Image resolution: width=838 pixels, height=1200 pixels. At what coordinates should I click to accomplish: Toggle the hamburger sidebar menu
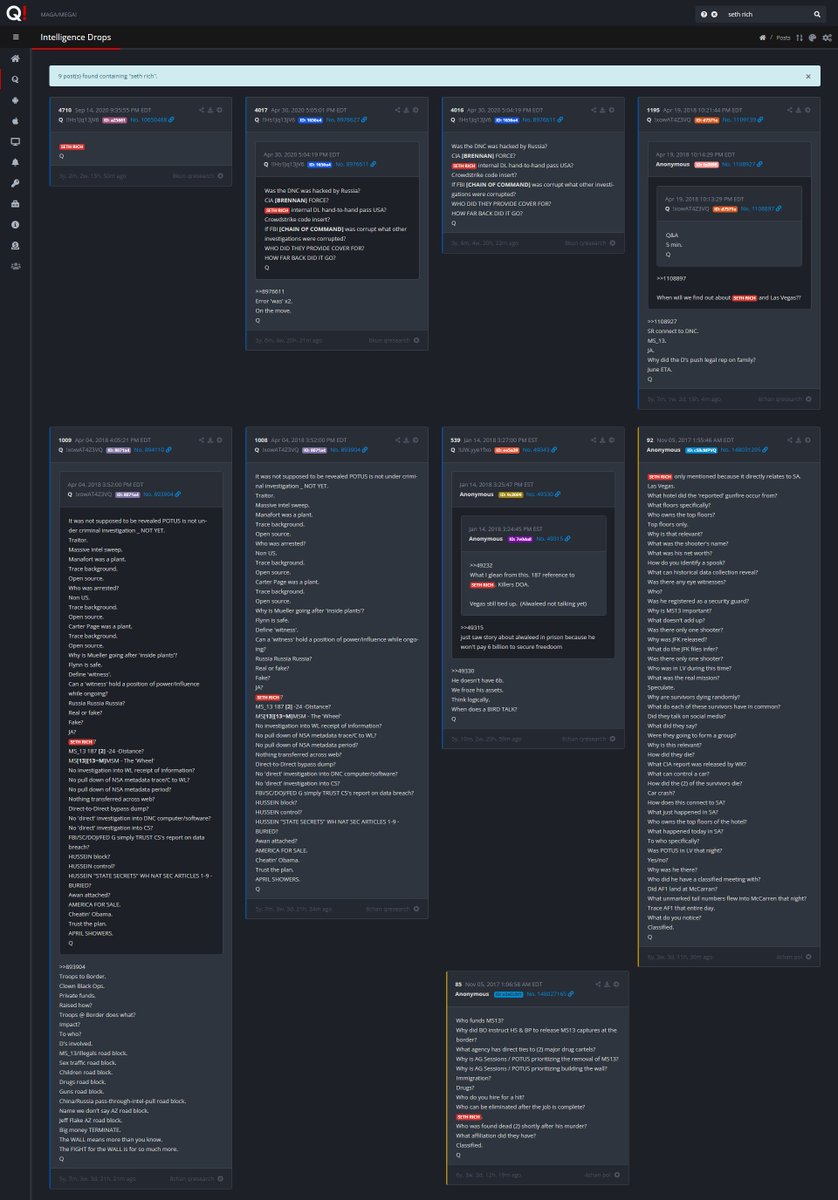coord(15,37)
